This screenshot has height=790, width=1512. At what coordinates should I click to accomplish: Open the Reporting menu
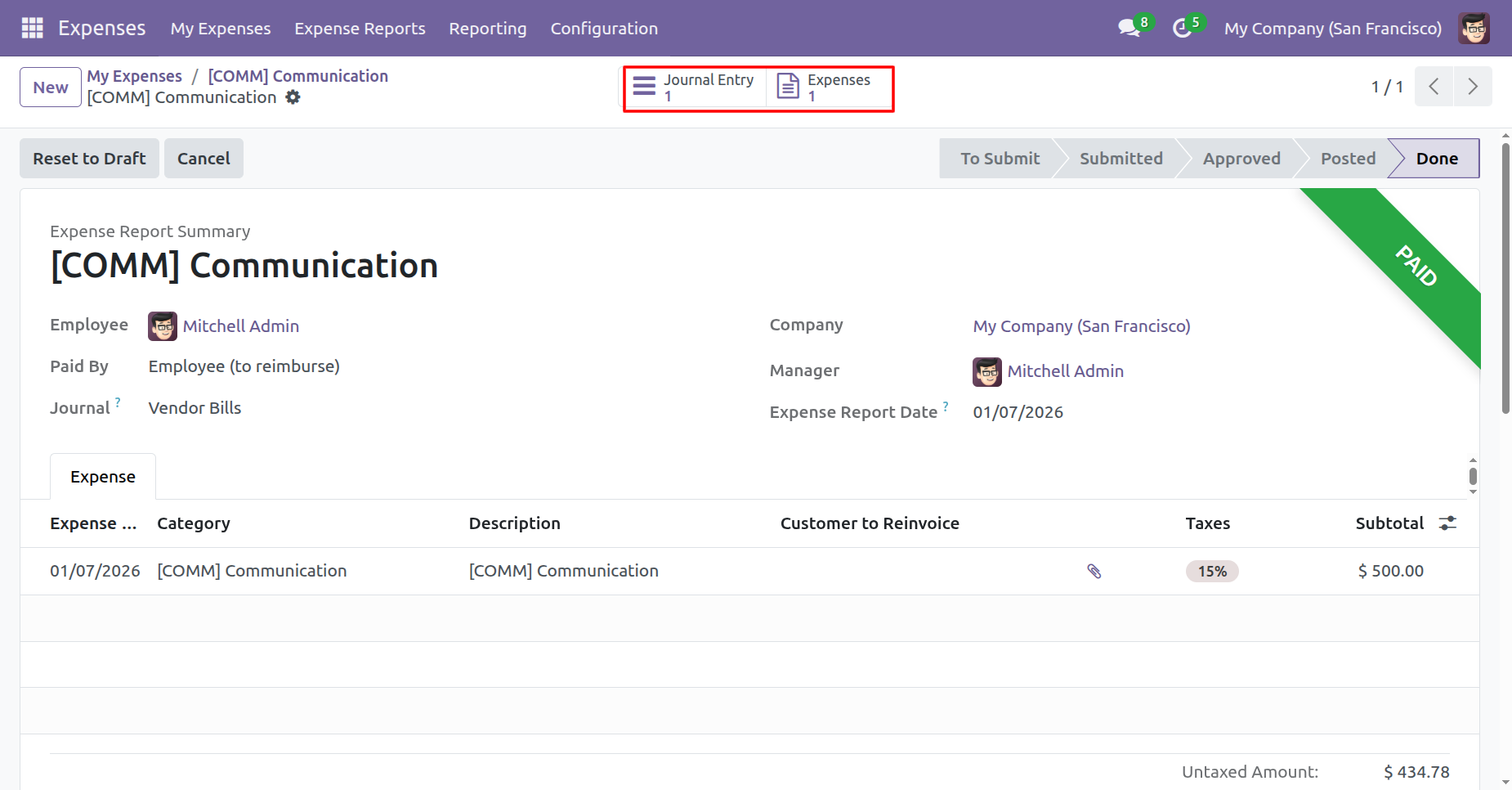click(487, 29)
